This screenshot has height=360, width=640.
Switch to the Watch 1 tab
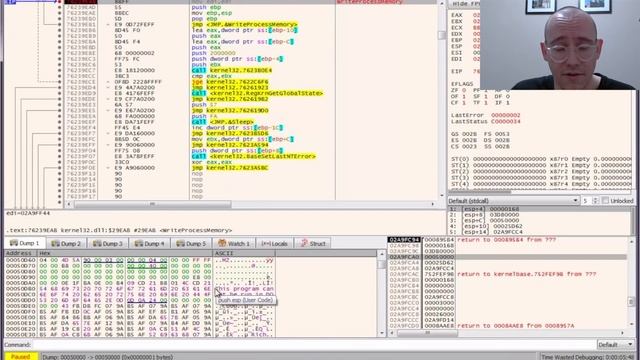(x=233, y=244)
